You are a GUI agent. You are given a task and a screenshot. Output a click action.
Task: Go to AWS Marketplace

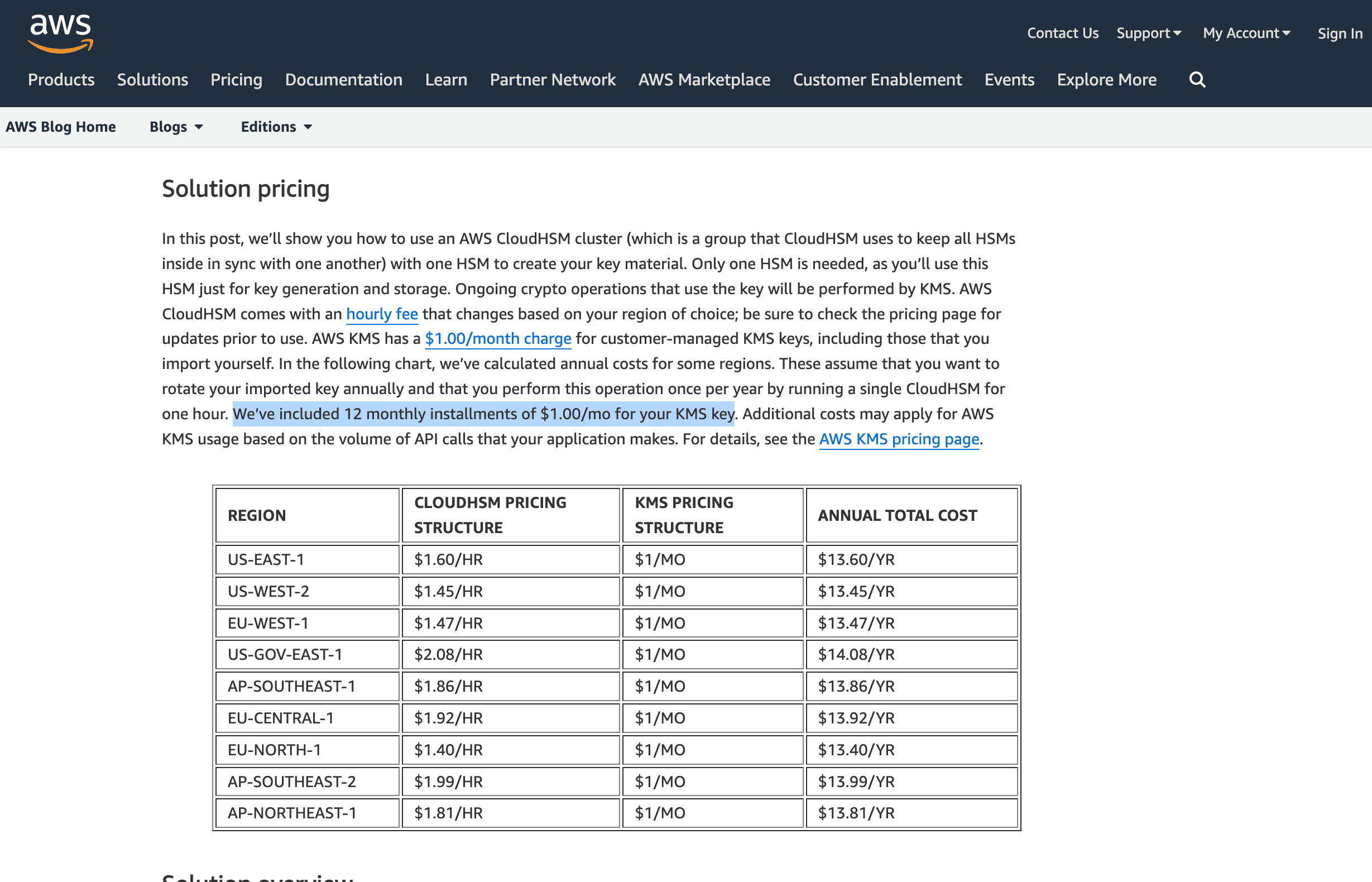pyautogui.click(x=704, y=80)
